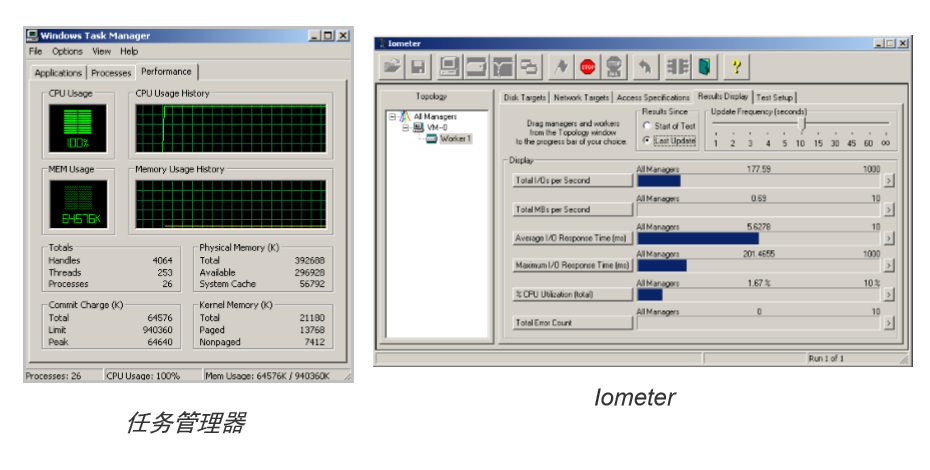Select the Results Display tab
The height and width of the screenshot is (470, 930).
point(723,96)
